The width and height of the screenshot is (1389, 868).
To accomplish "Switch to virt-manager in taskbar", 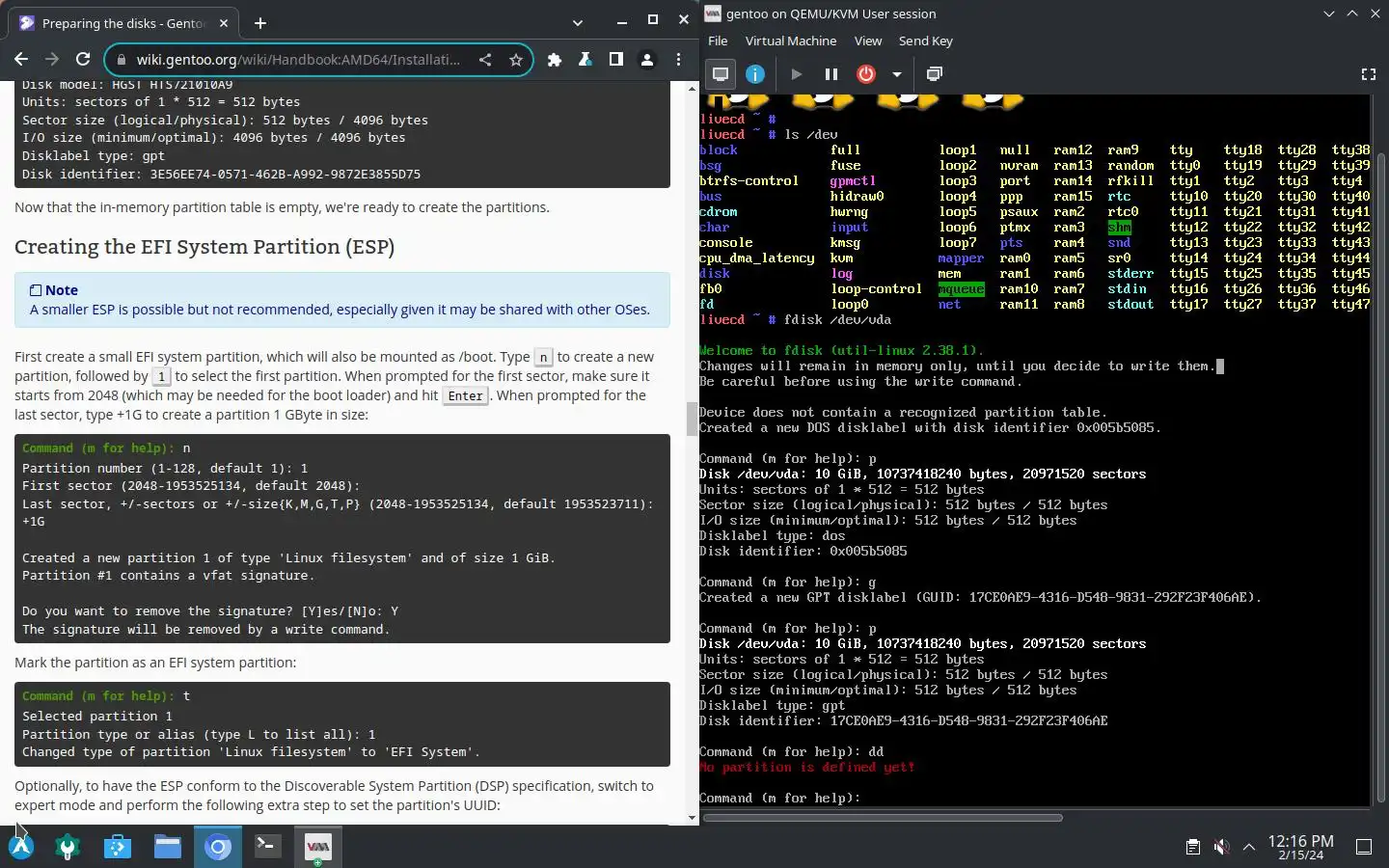I will pyautogui.click(x=318, y=847).
